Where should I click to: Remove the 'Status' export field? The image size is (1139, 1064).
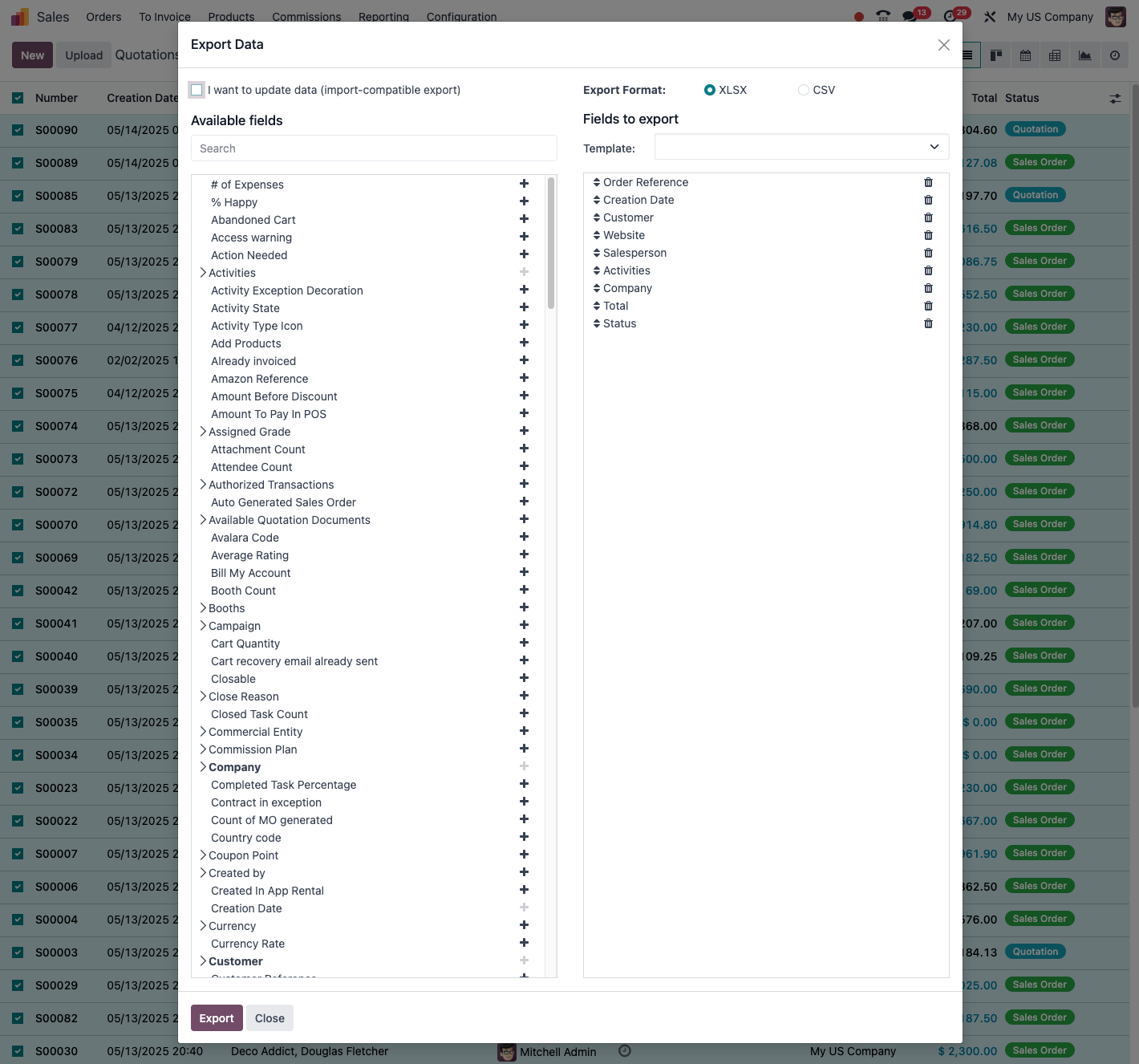pos(928,323)
